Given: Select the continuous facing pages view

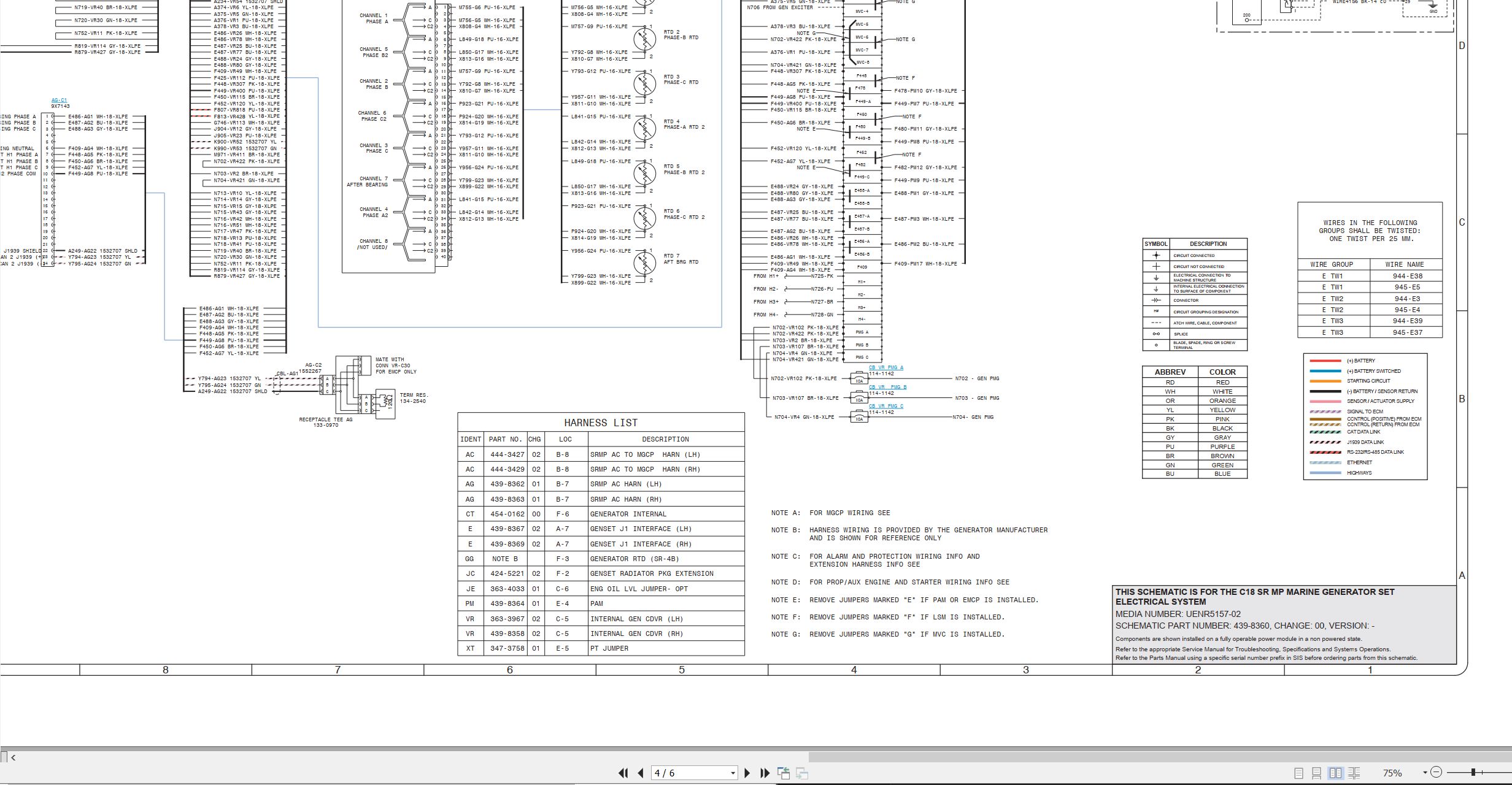Looking at the screenshot, I should pos(1354,773).
